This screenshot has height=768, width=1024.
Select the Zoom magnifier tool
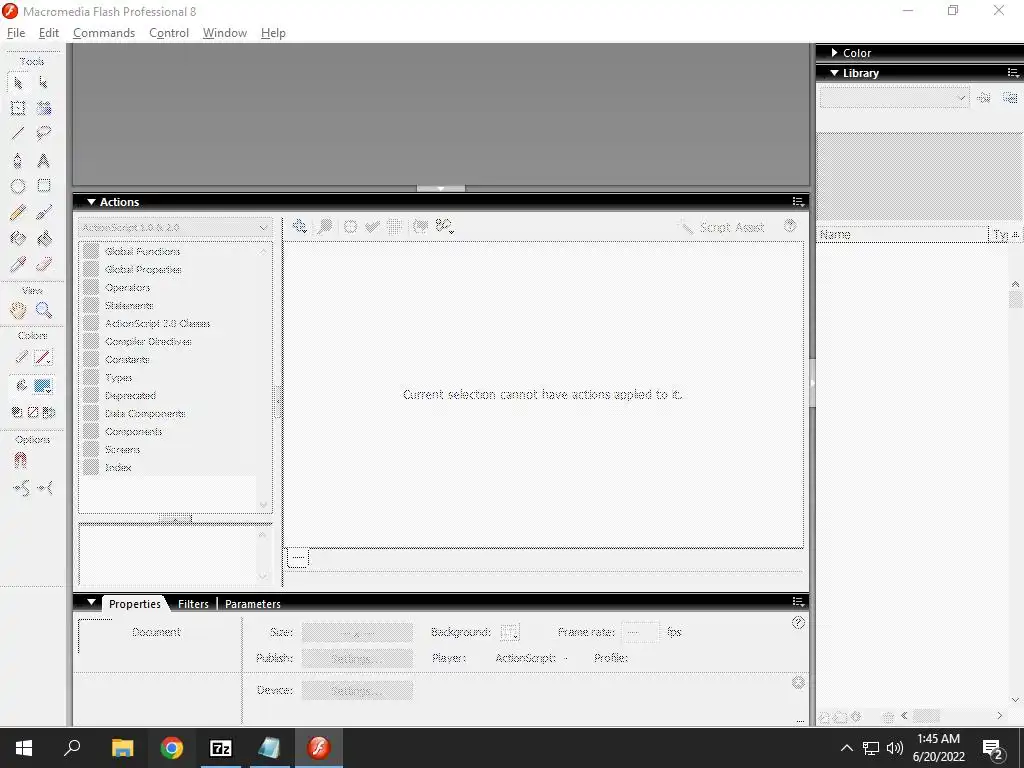pyautogui.click(x=43, y=310)
